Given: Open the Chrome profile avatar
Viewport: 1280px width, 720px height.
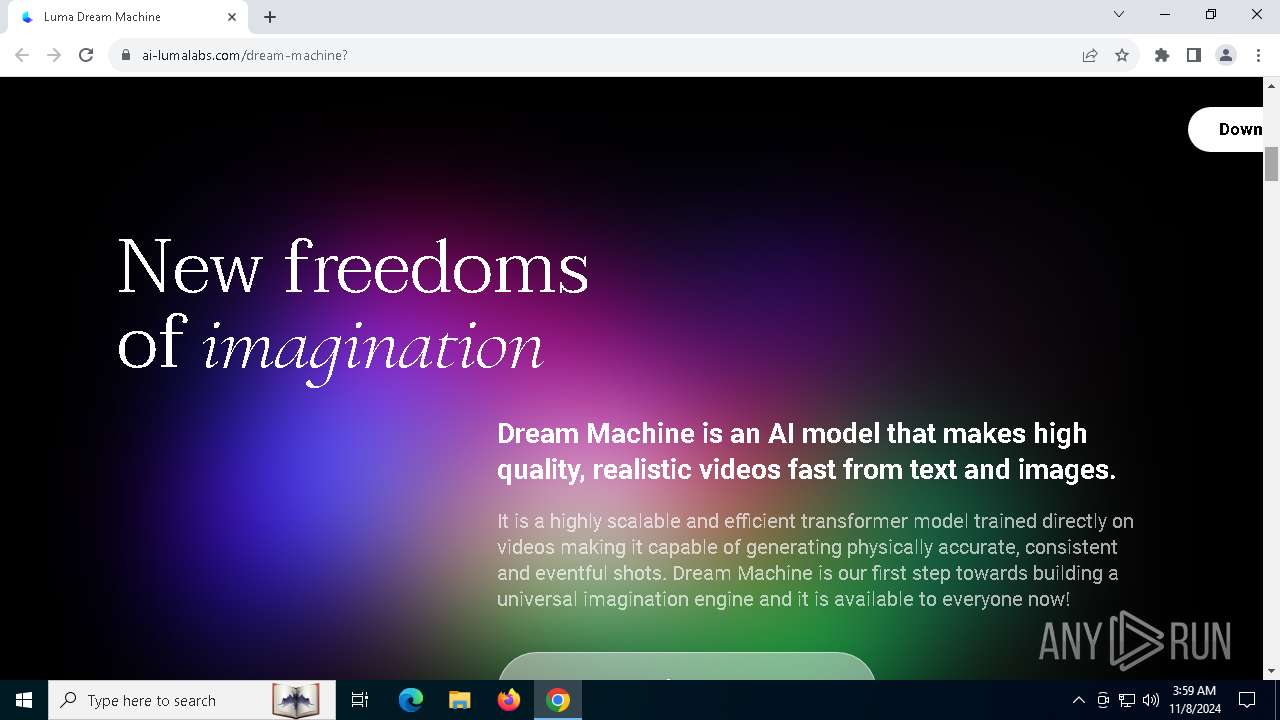Looking at the screenshot, I should (x=1226, y=55).
